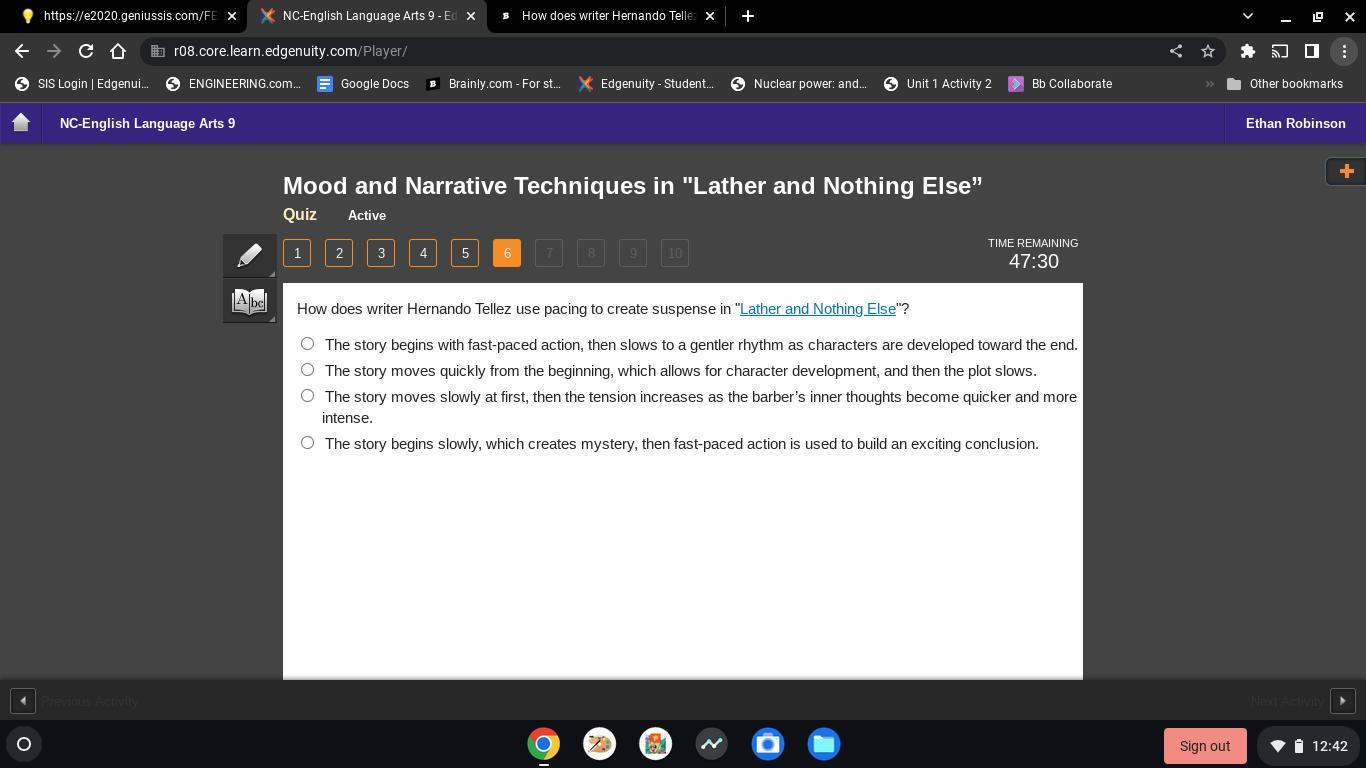Bookmark this page with star icon

click(1208, 51)
